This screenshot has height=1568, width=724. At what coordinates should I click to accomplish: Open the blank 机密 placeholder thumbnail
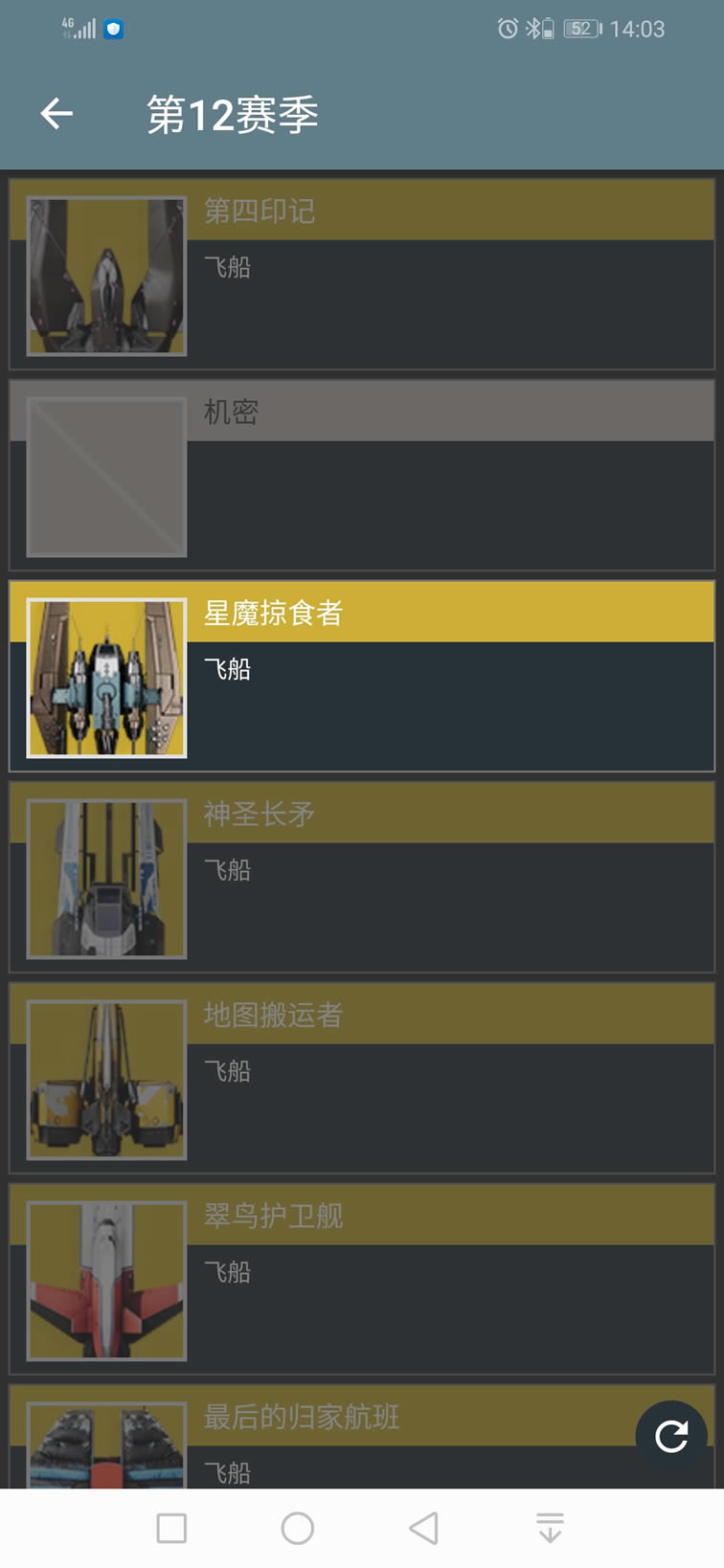tap(106, 478)
